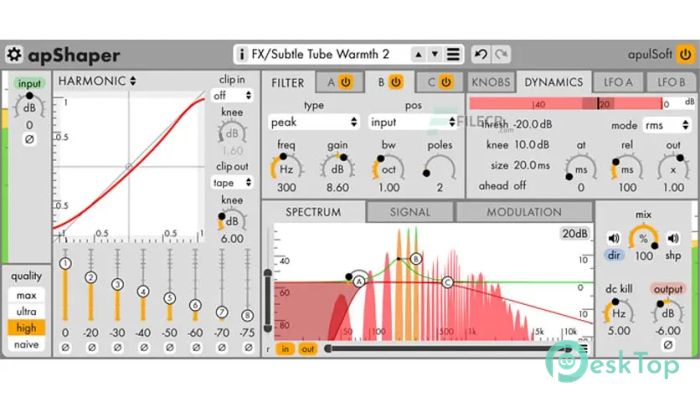Open the filter pos dropdown showing input
Image resolution: width=700 pixels, height=400 pixels.
(x=413, y=122)
